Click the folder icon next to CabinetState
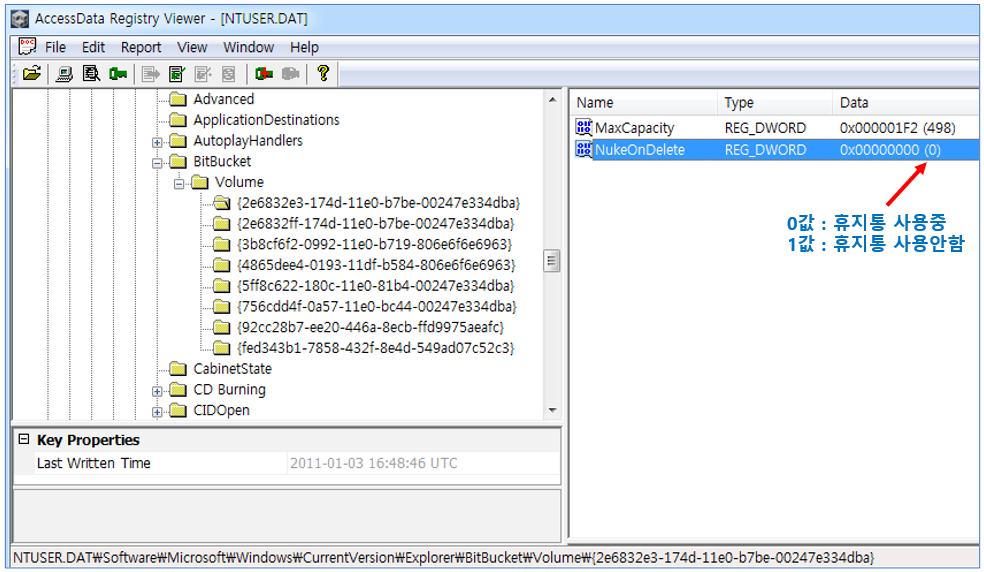Viewport: 984px width, 572px height. (x=178, y=369)
